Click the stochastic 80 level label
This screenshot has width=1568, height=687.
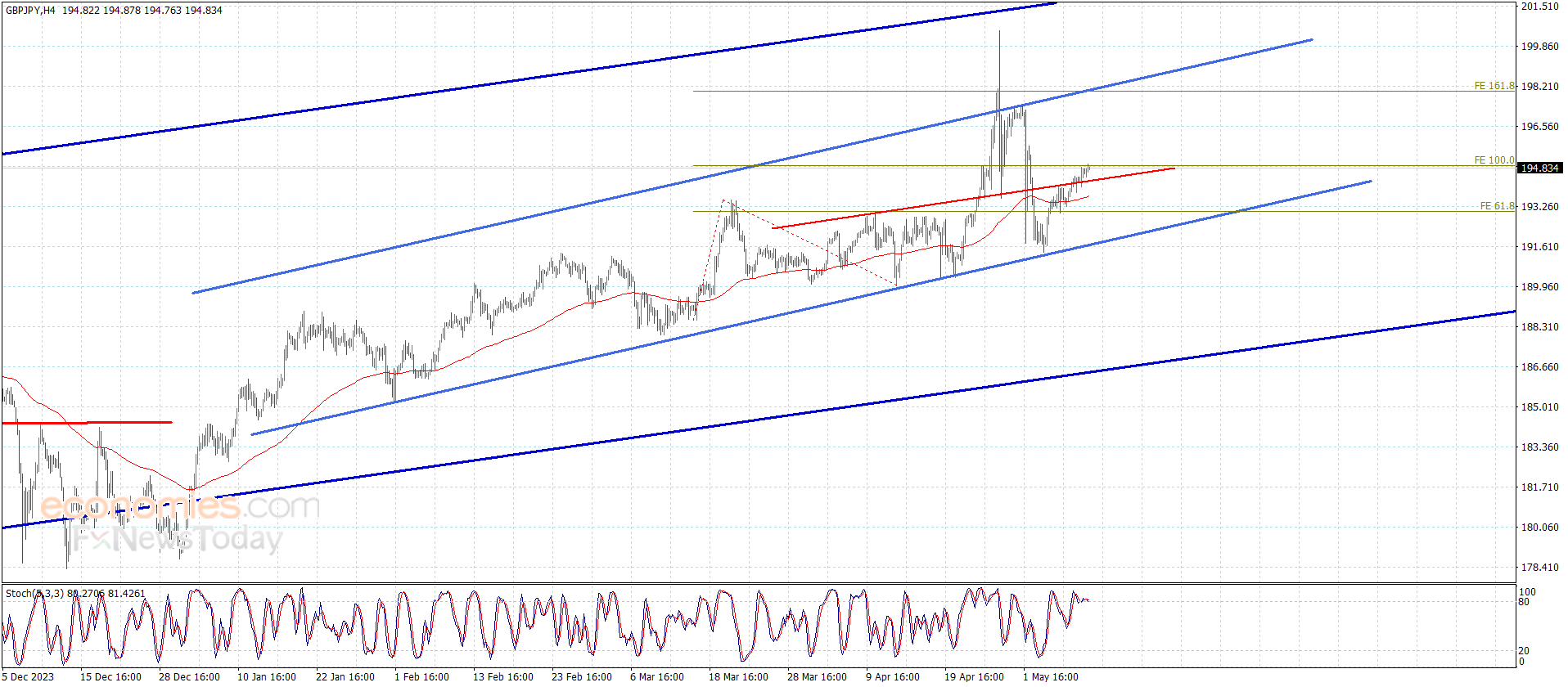(x=1524, y=602)
